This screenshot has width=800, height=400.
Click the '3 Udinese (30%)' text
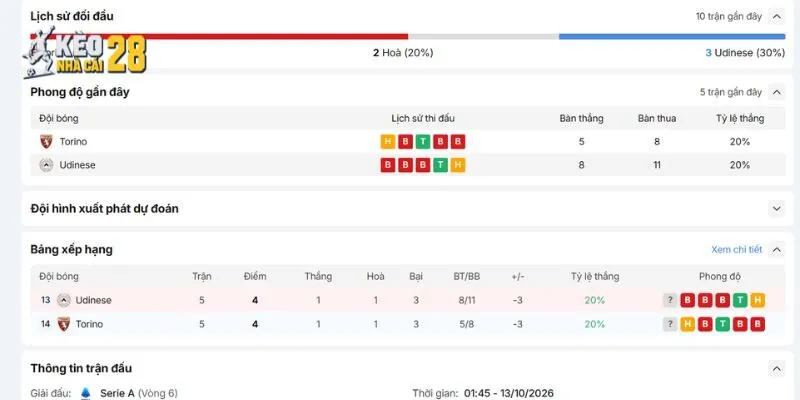(x=745, y=53)
